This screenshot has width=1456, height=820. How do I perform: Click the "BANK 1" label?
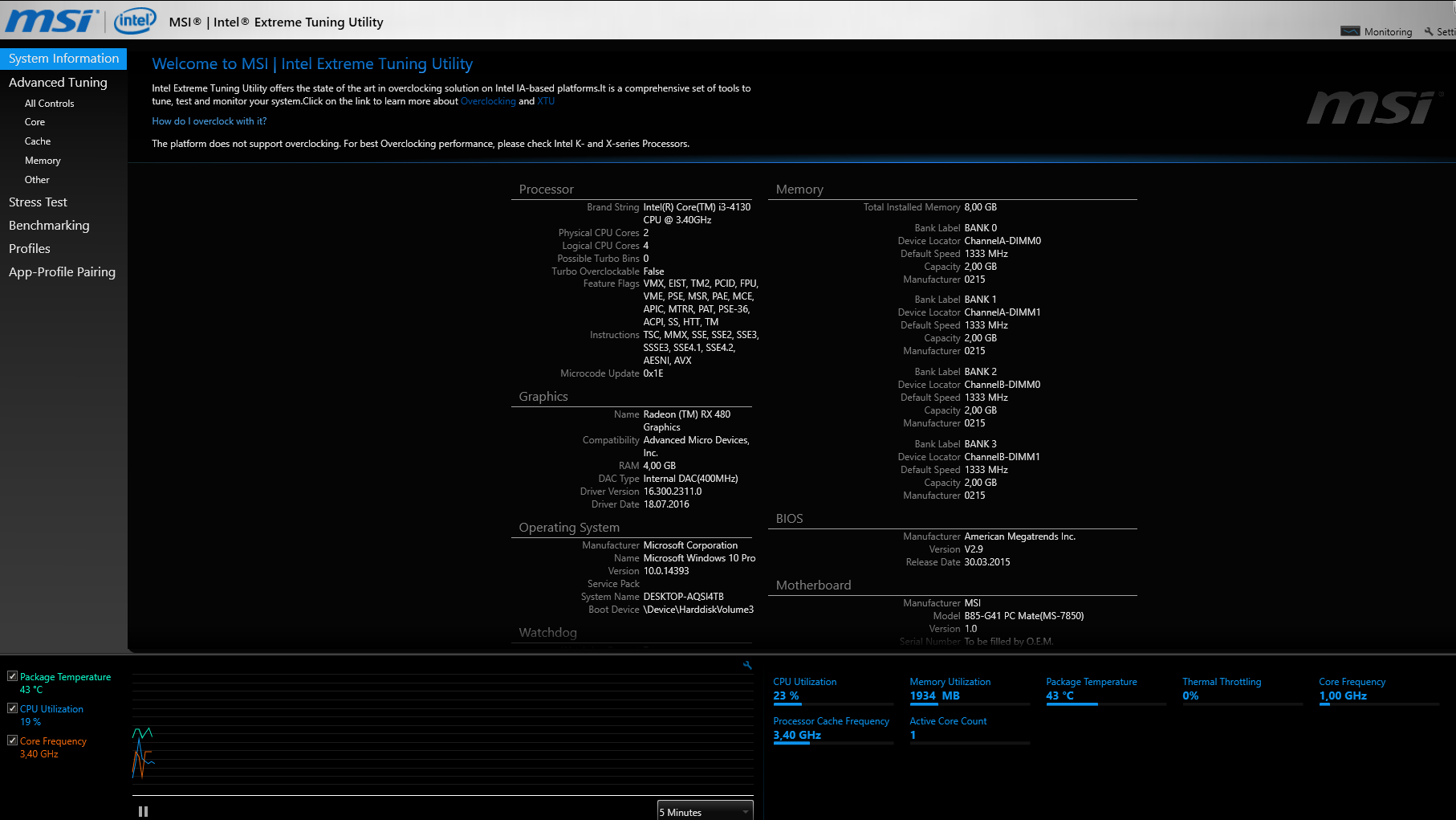click(981, 300)
